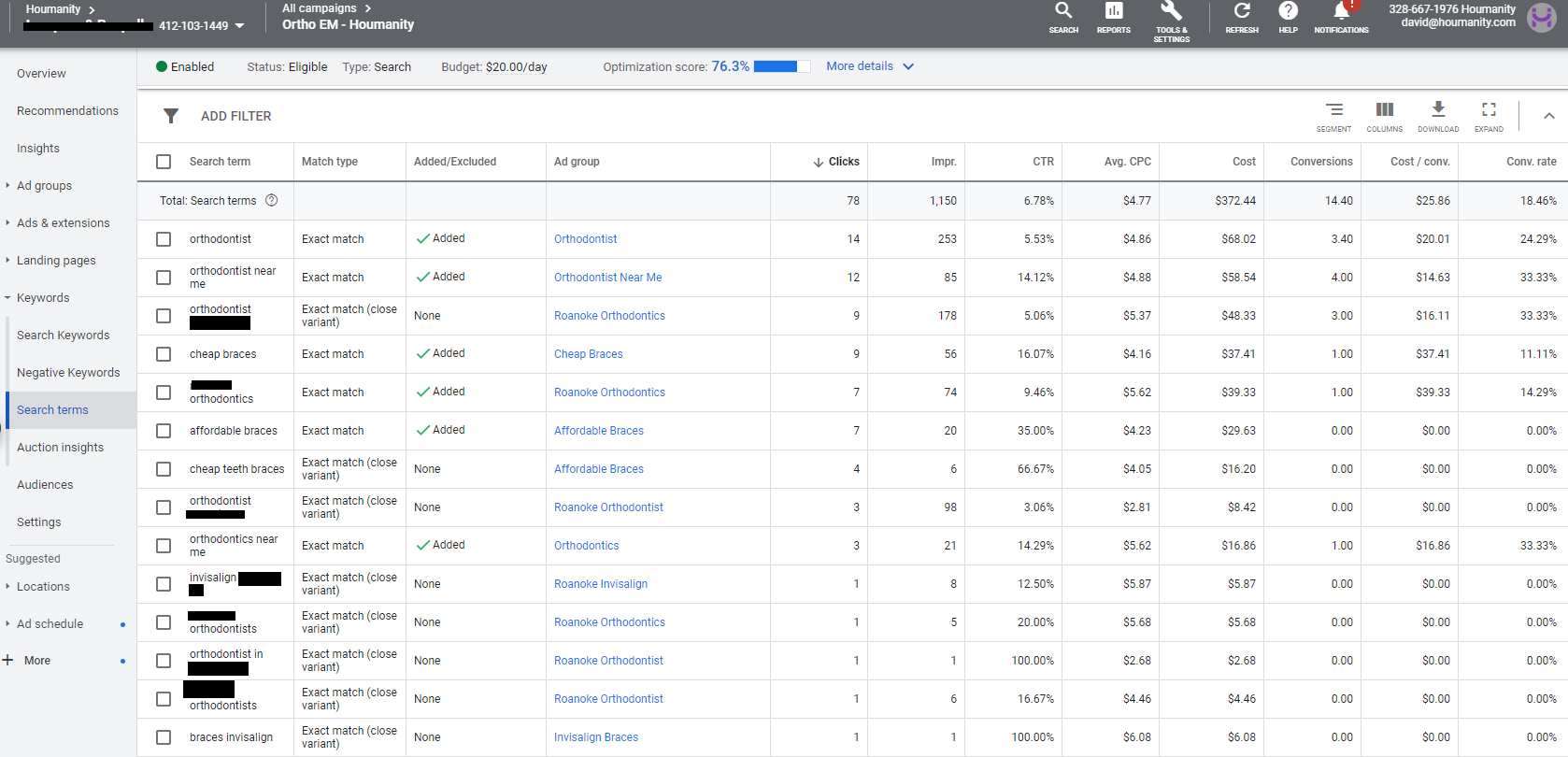
Task: Click the Refresh icon in header
Action: [1242, 11]
